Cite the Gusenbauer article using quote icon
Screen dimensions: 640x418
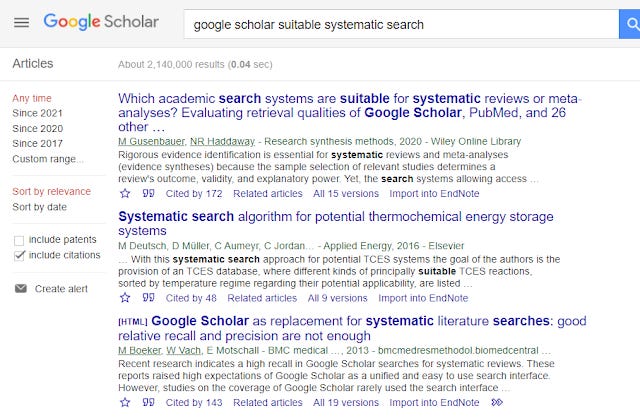tap(148, 193)
